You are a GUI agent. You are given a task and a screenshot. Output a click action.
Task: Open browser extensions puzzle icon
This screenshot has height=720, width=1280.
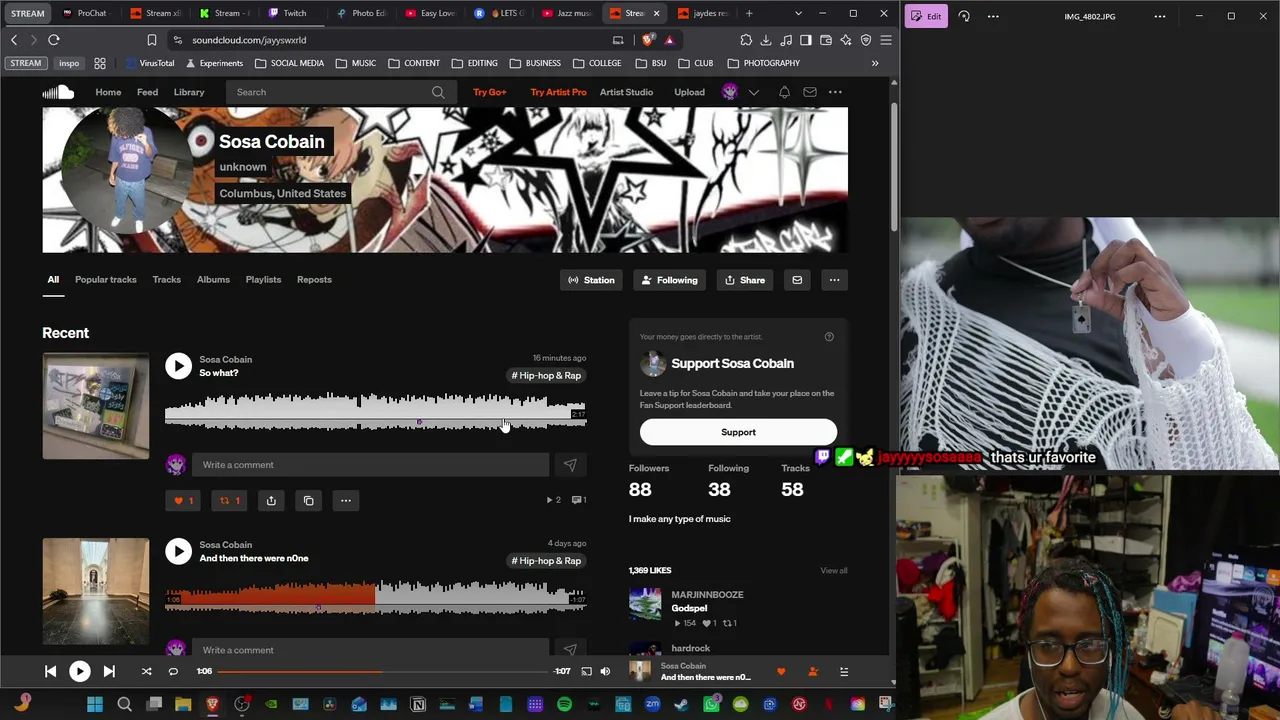pyautogui.click(x=746, y=40)
